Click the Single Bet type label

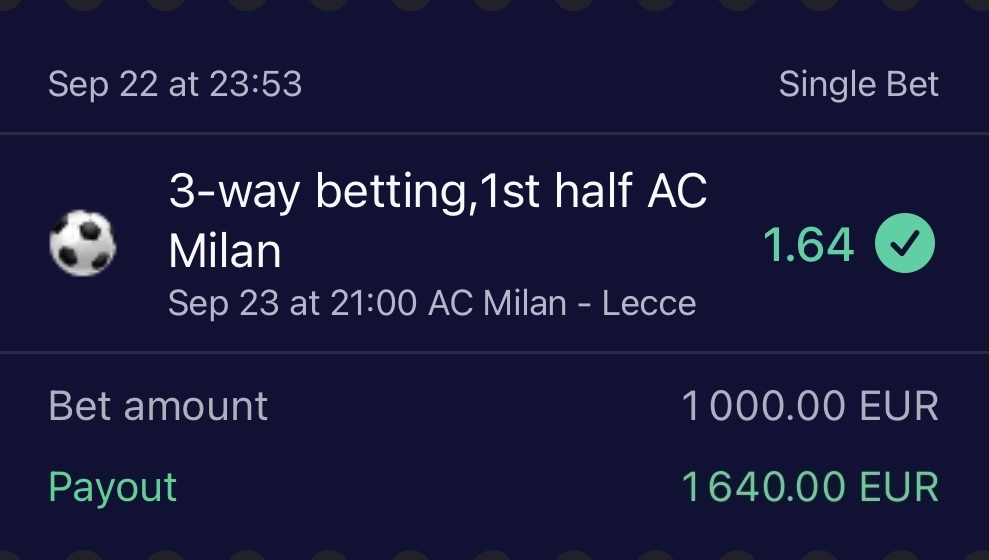(858, 85)
